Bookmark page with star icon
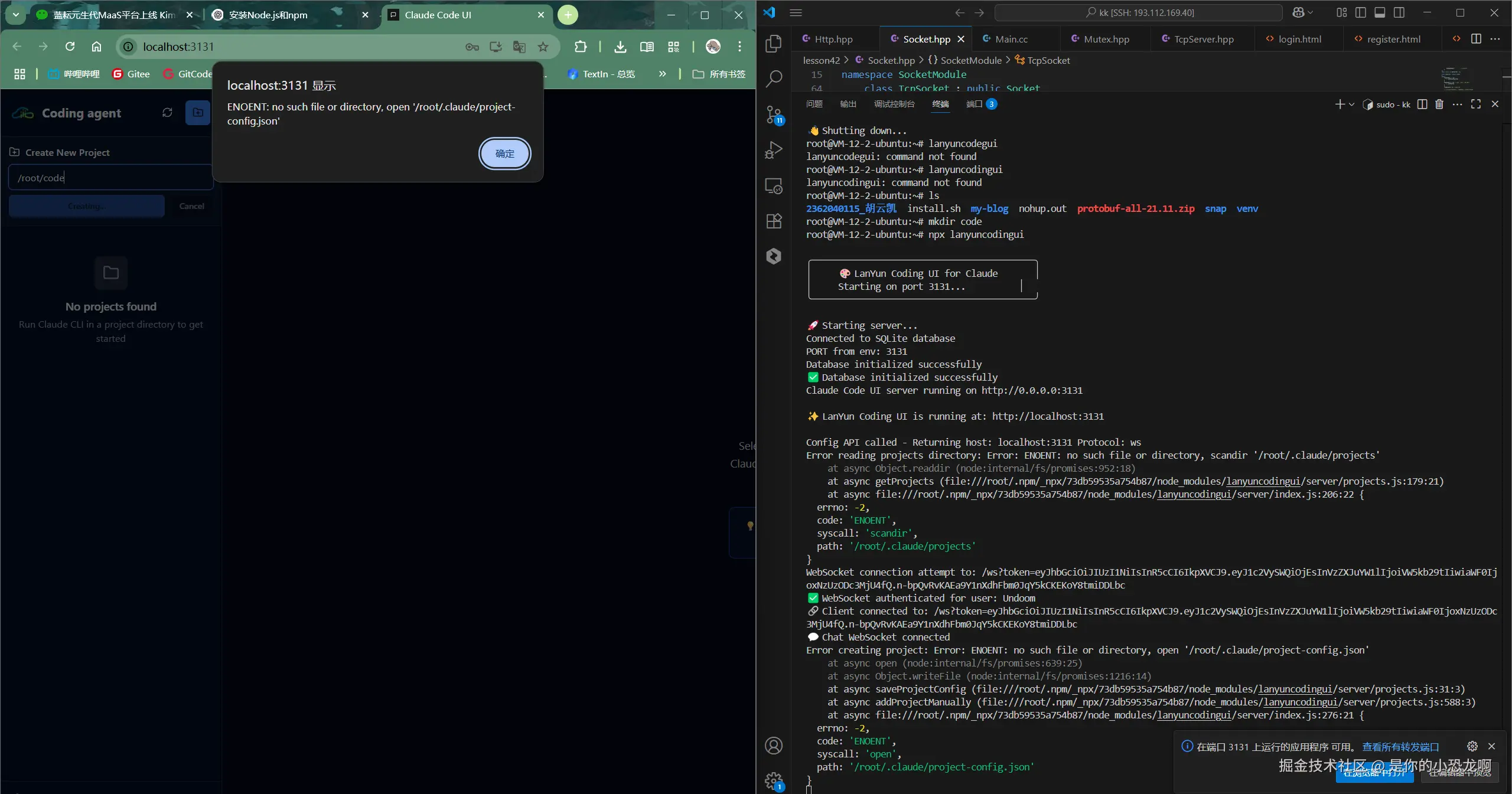Viewport: 1512px width, 794px height. tap(543, 47)
